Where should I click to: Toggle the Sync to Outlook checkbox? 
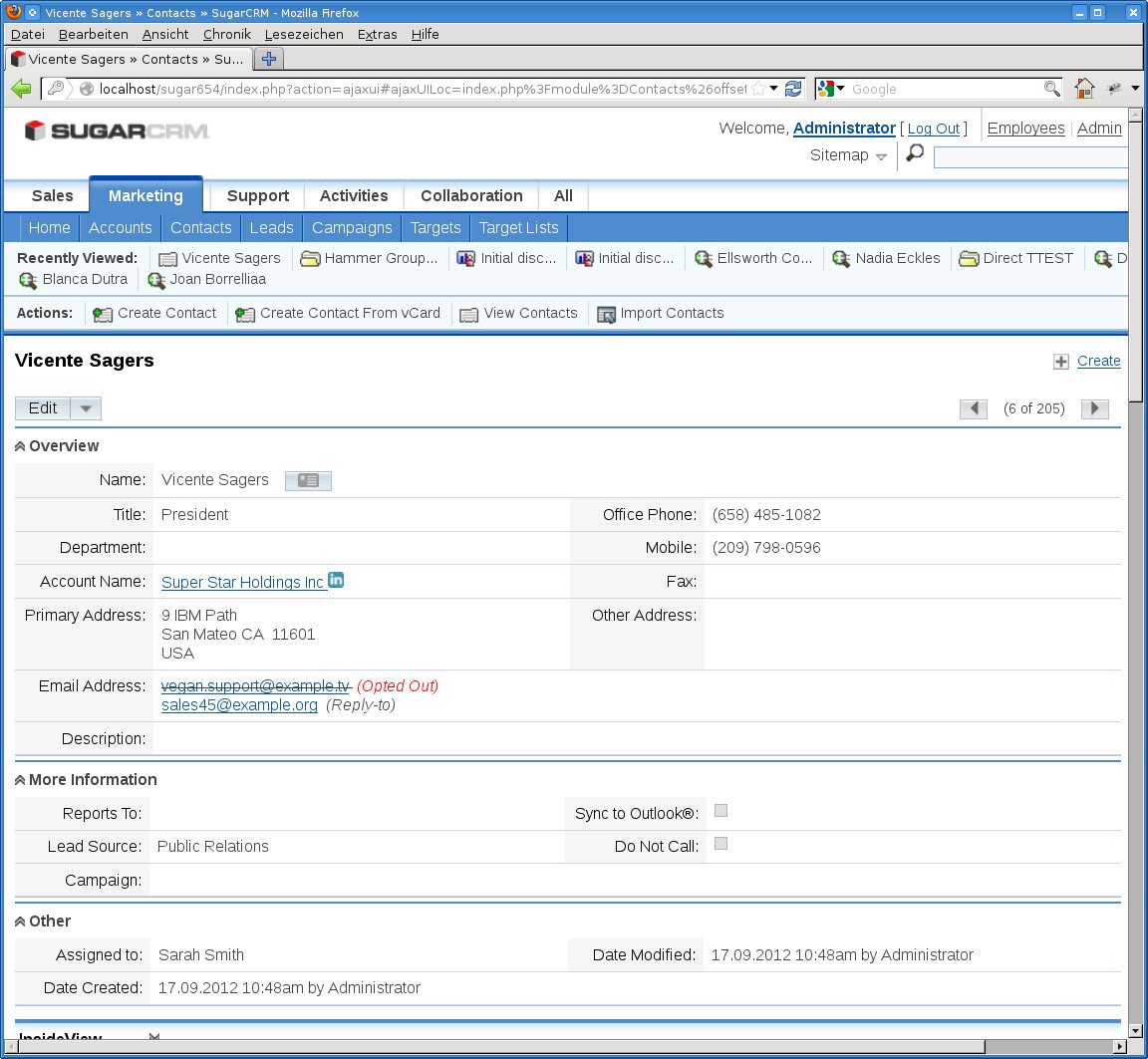click(x=721, y=811)
